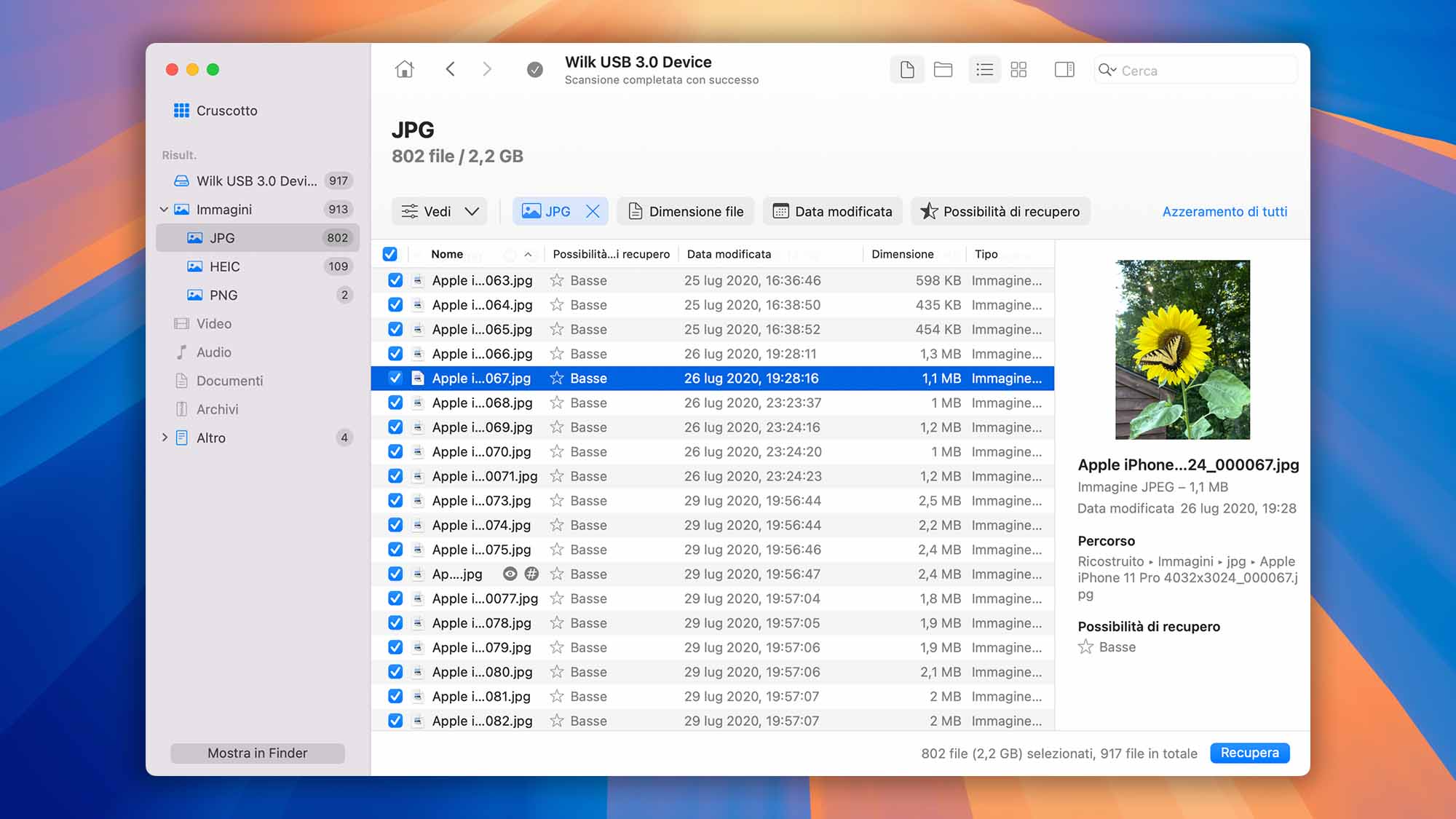Toggle sort arrow in Nome column
The image size is (1456, 819).
(x=528, y=255)
